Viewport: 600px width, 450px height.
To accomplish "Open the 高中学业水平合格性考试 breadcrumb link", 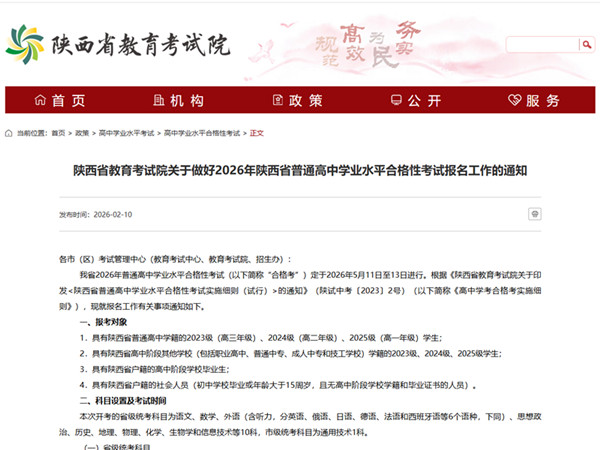I will [x=202, y=133].
